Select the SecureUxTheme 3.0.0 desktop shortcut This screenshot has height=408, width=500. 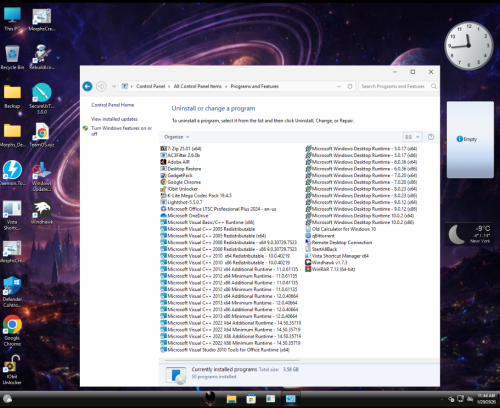click(x=42, y=99)
